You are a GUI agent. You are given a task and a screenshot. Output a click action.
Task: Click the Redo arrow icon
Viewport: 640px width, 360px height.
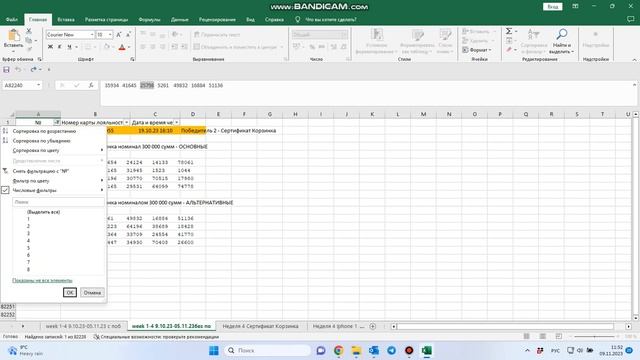[33, 70]
